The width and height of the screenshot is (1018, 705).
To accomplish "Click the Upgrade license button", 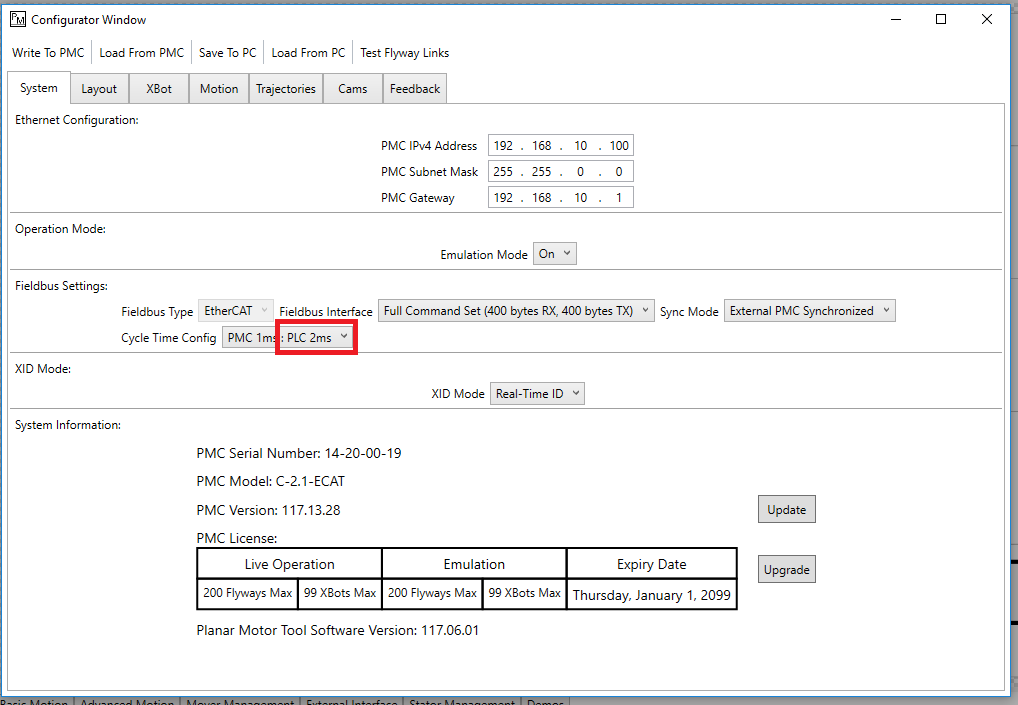I will tap(786, 570).
